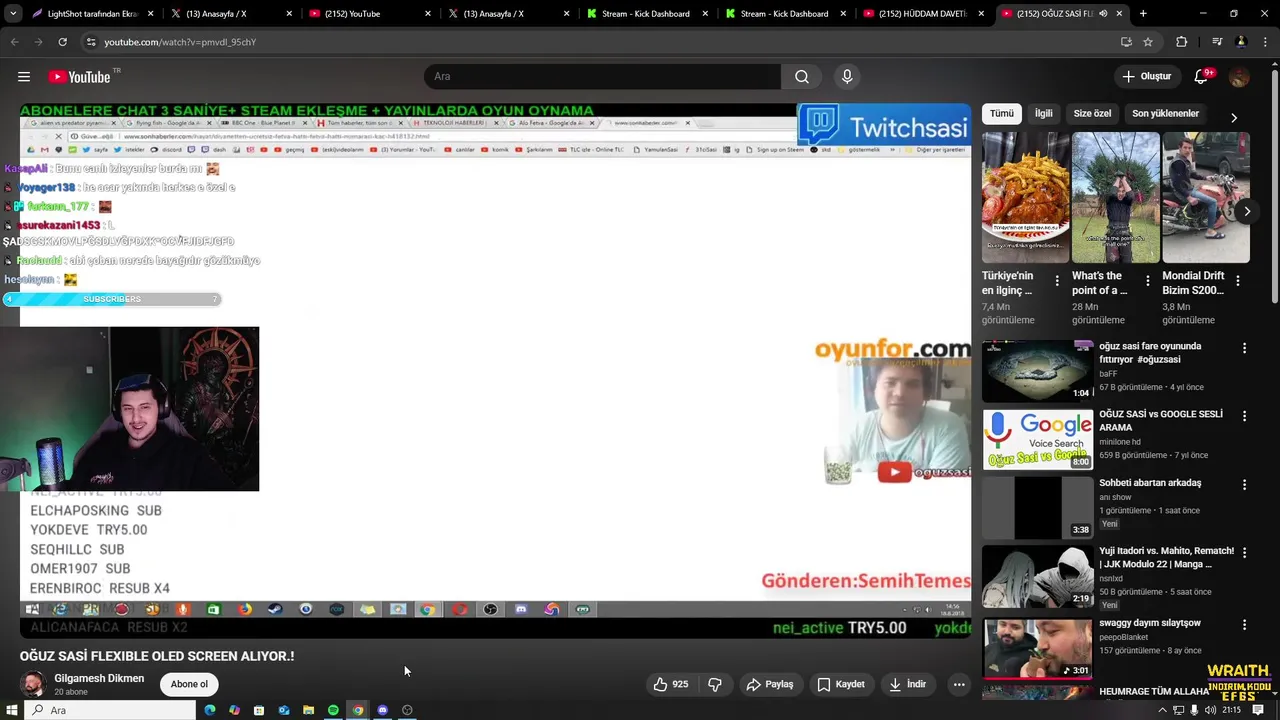Save the video with Kaydet

click(x=840, y=684)
